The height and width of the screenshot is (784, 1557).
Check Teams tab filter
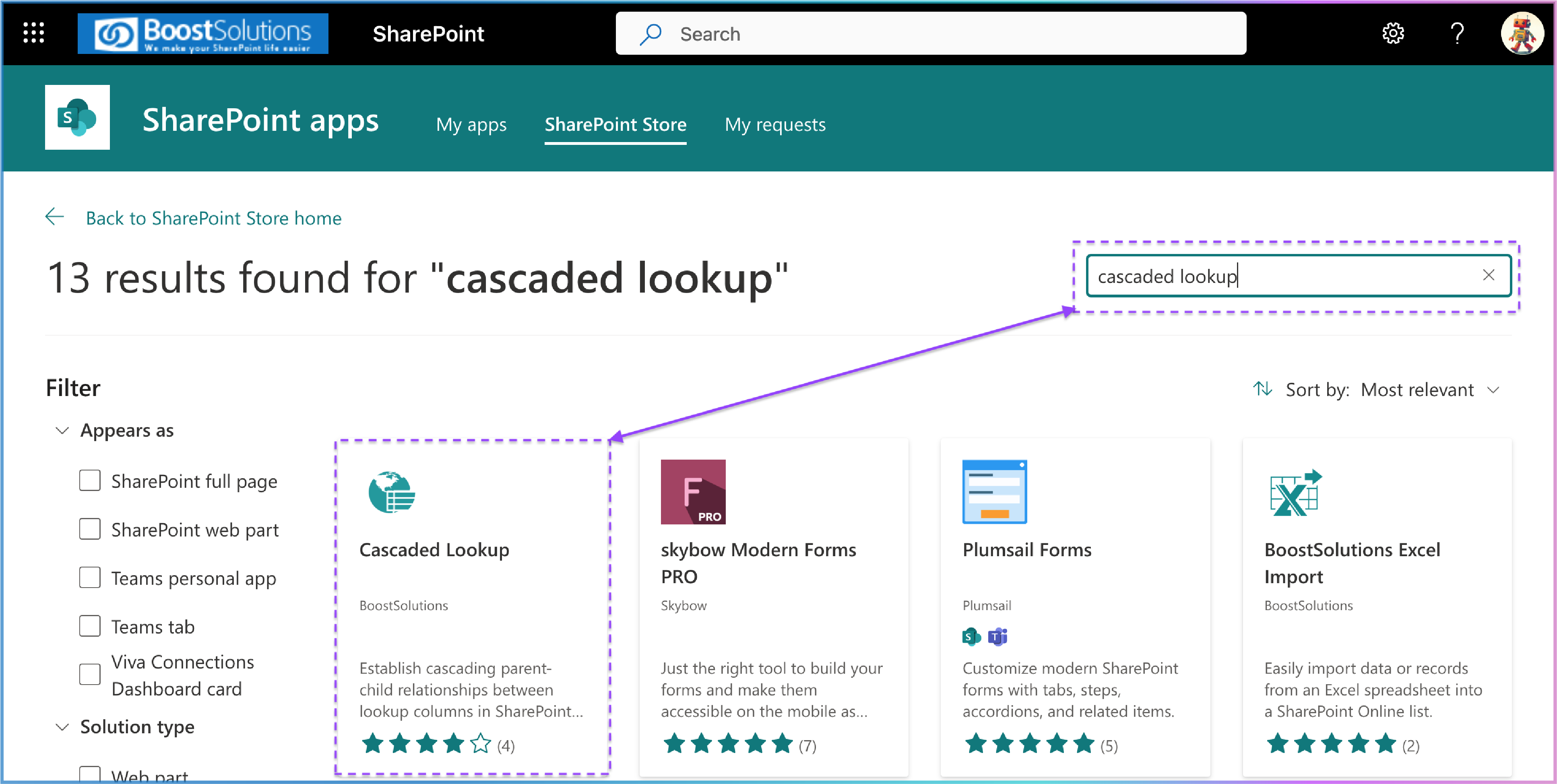coord(89,625)
